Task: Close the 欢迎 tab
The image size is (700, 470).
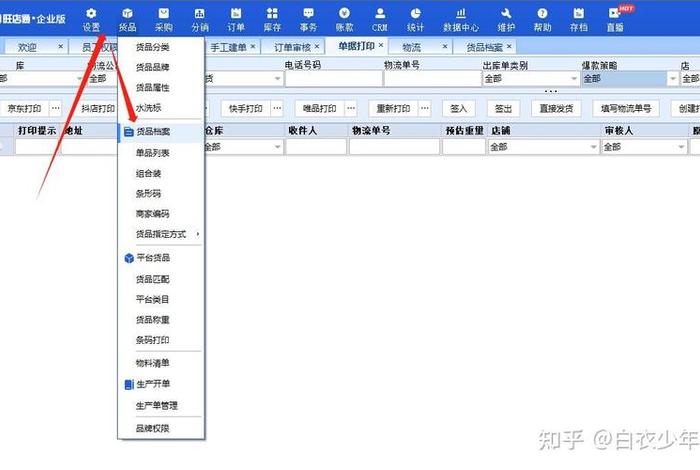Action: [61, 46]
